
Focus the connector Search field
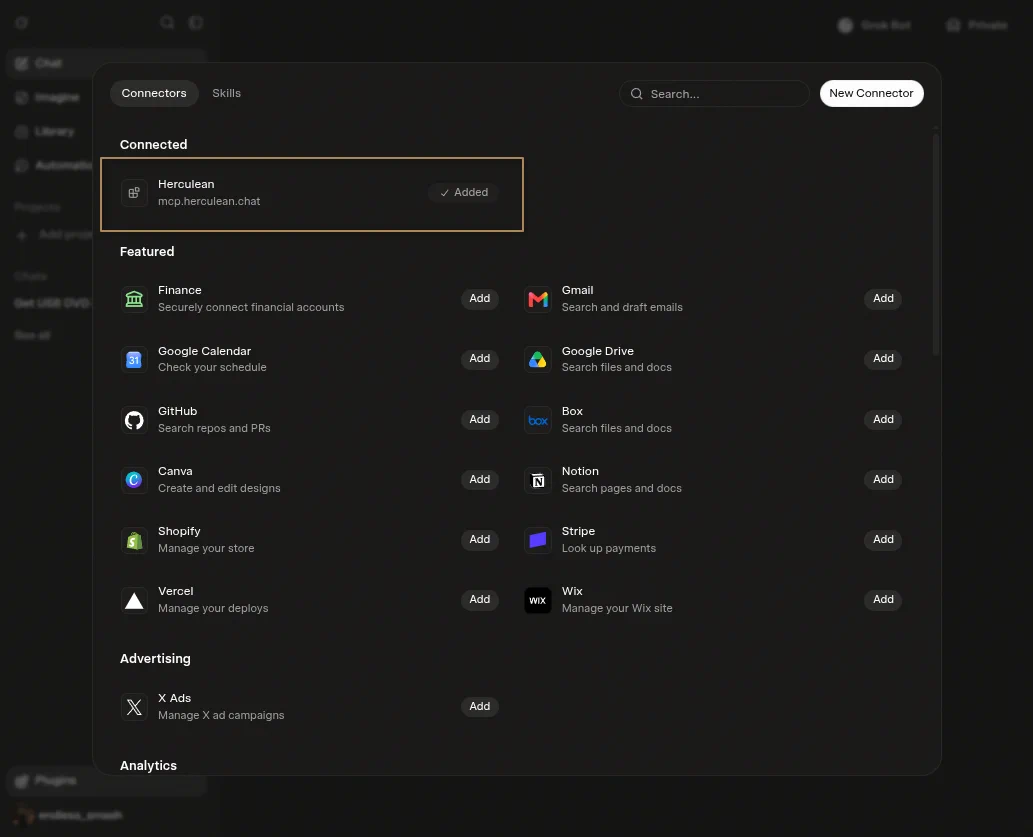[x=714, y=94]
